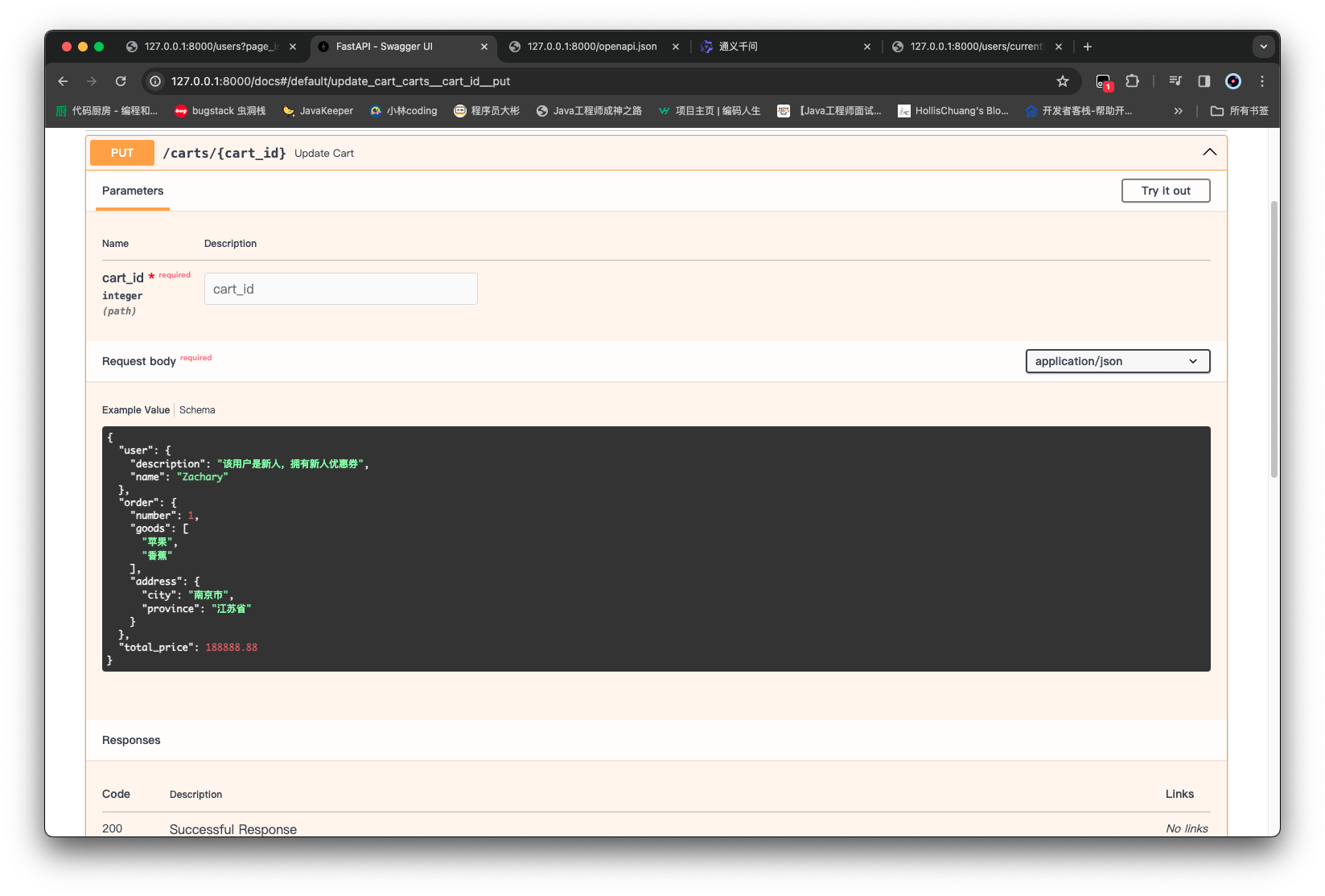Click the /carts/{cart_id} path link
This screenshot has width=1325, height=896.
[224, 153]
